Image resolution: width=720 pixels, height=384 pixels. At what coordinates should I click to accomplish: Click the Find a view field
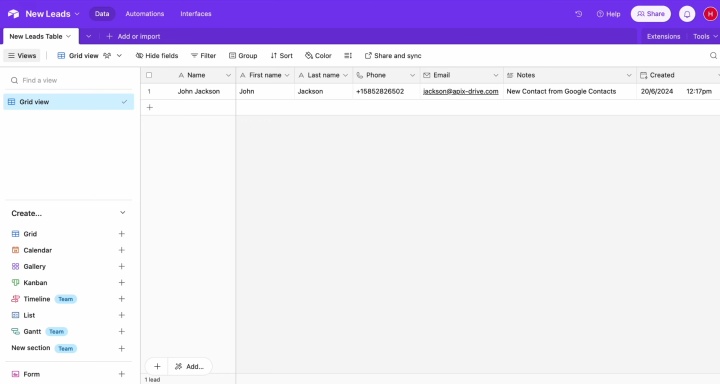pyautogui.click(x=69, y=80)
